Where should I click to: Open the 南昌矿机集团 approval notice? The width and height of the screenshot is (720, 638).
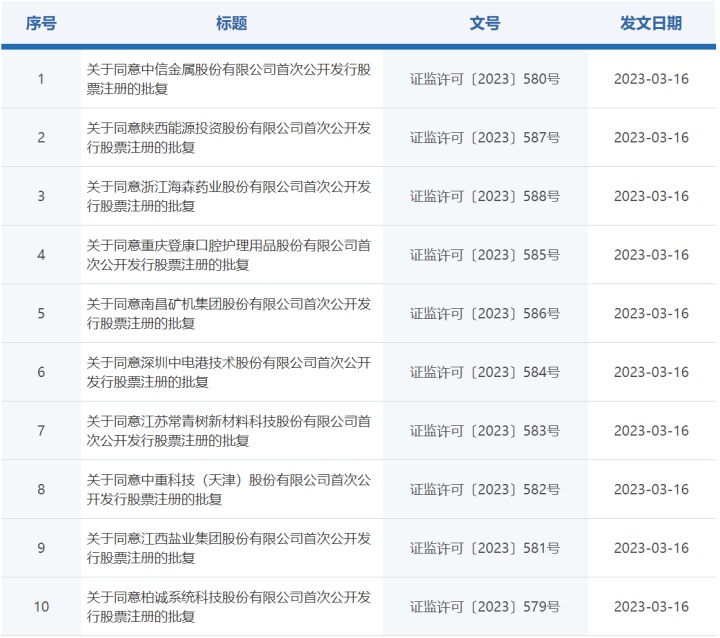tap(228, 313)
